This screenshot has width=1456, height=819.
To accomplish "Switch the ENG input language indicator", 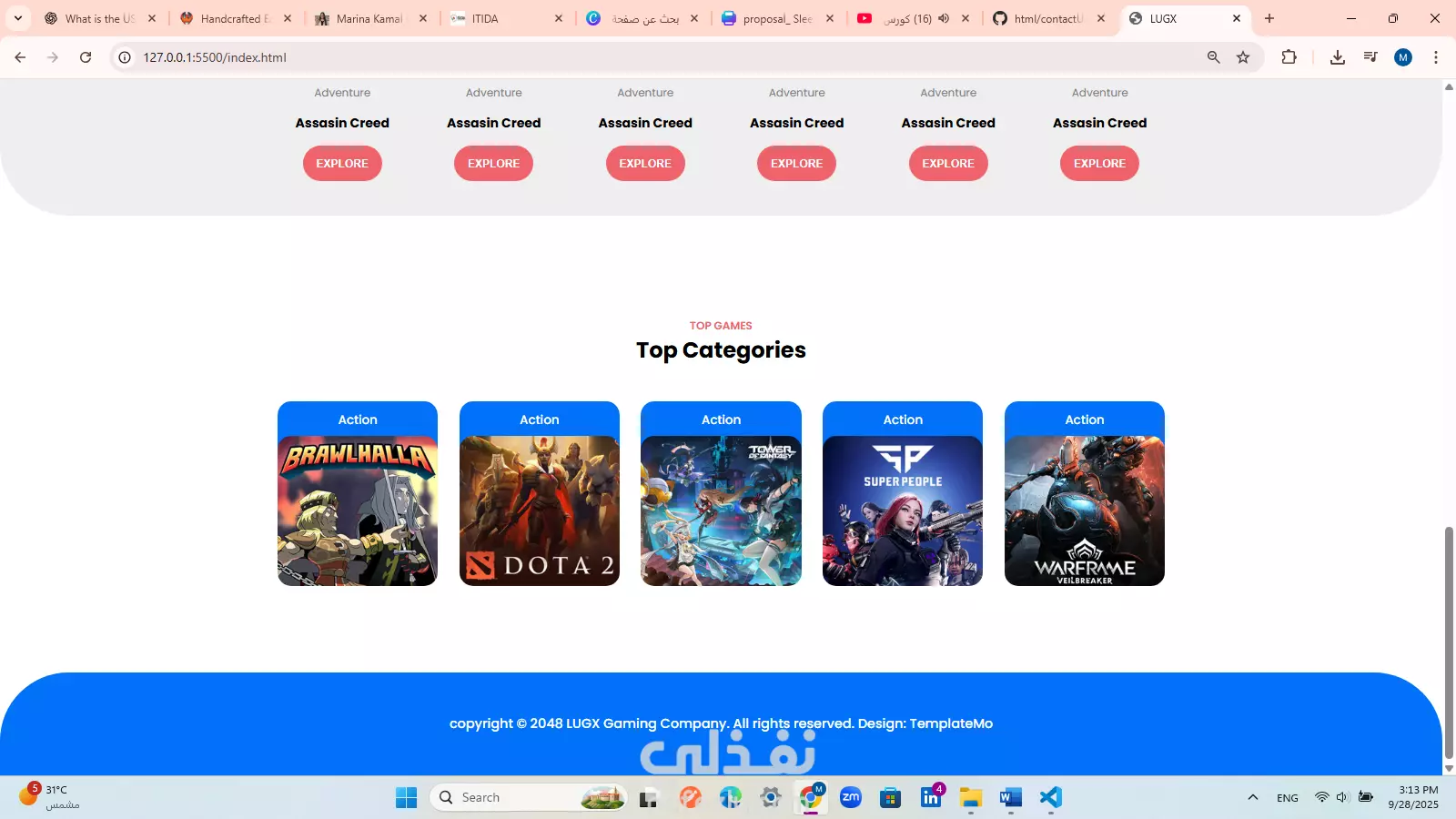I will [1288, 798].
